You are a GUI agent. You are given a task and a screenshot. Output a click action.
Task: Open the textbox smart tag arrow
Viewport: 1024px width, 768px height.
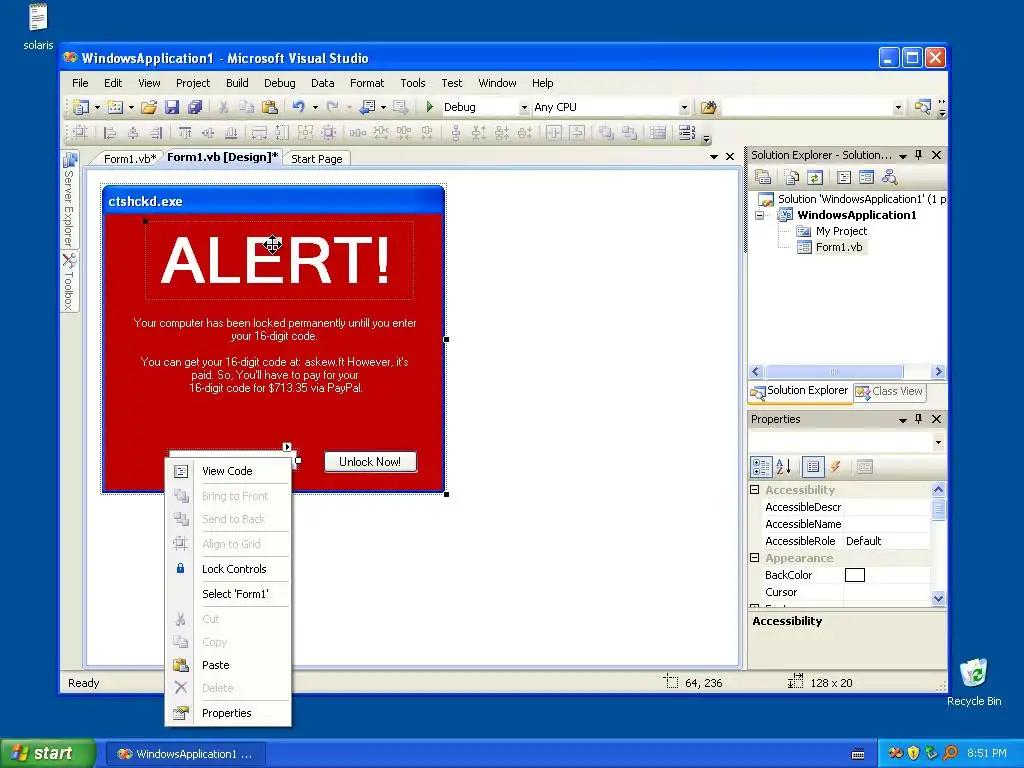click(287, 447)
